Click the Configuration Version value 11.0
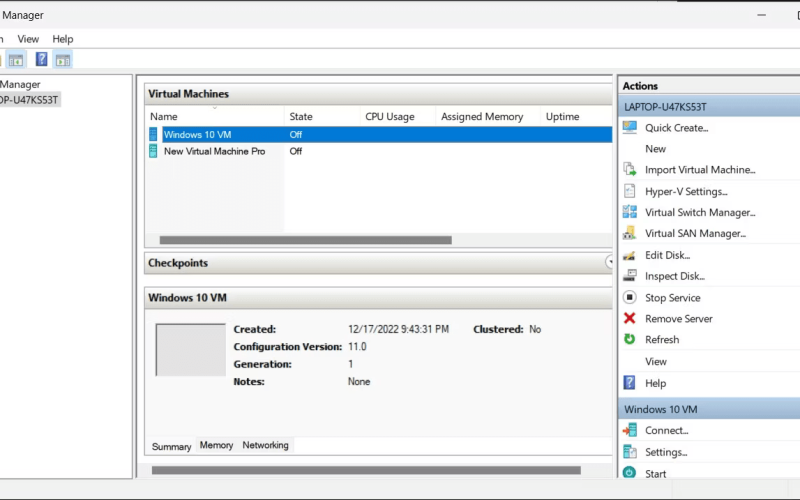Viewport: 800px width, 500px height. tap(357, 346)
